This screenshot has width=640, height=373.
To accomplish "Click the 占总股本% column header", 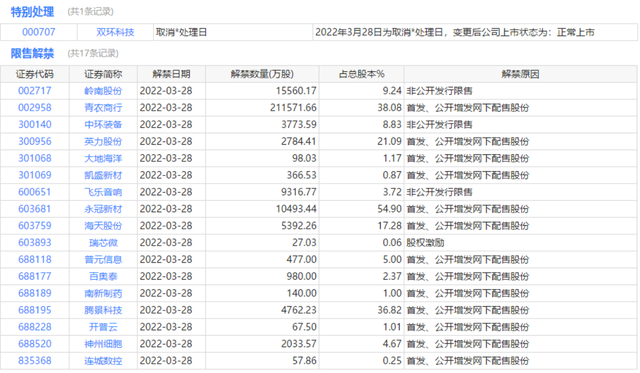I will (362, 74).
